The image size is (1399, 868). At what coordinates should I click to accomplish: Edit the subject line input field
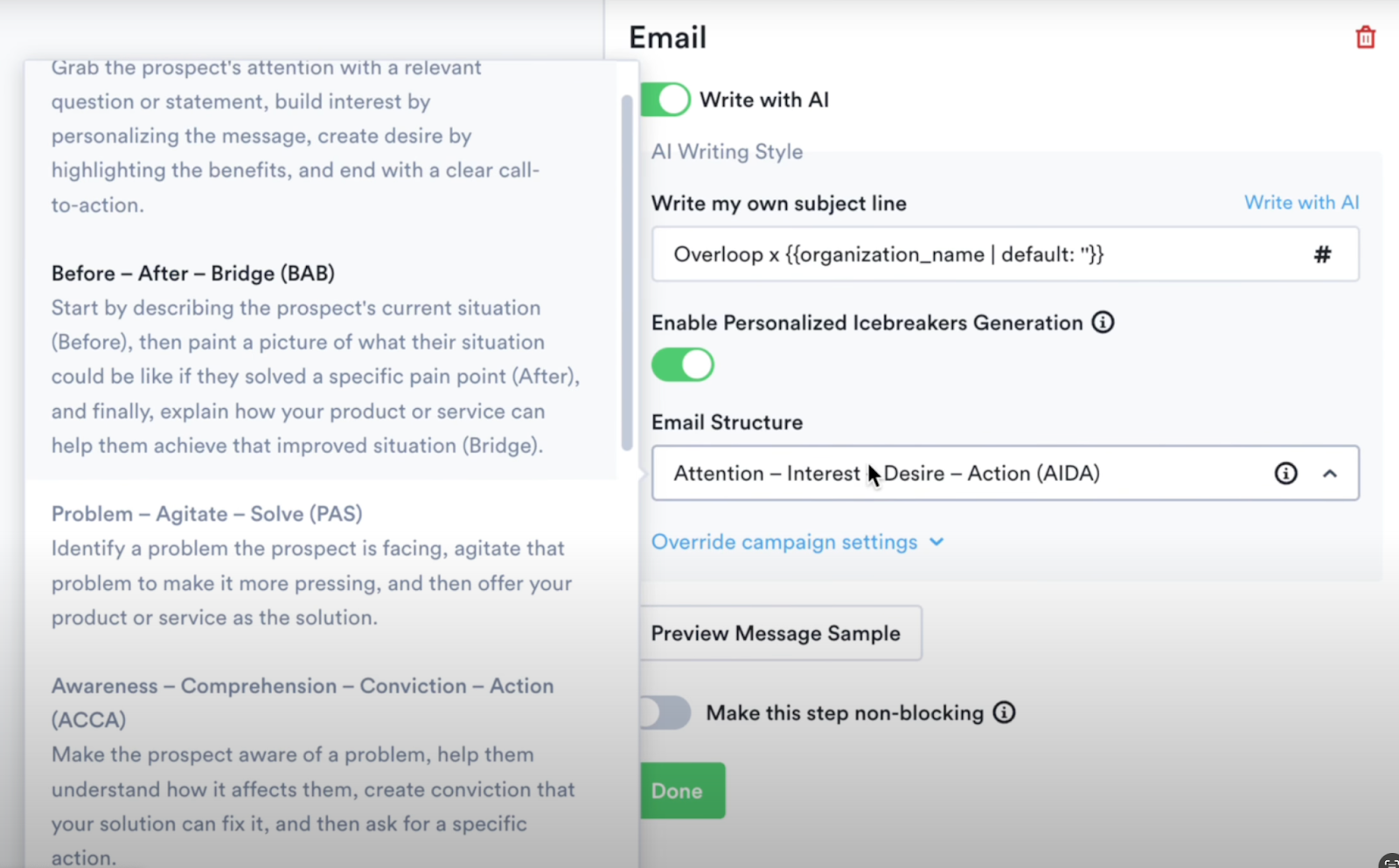pyautogui.click(x=962, y=254)
